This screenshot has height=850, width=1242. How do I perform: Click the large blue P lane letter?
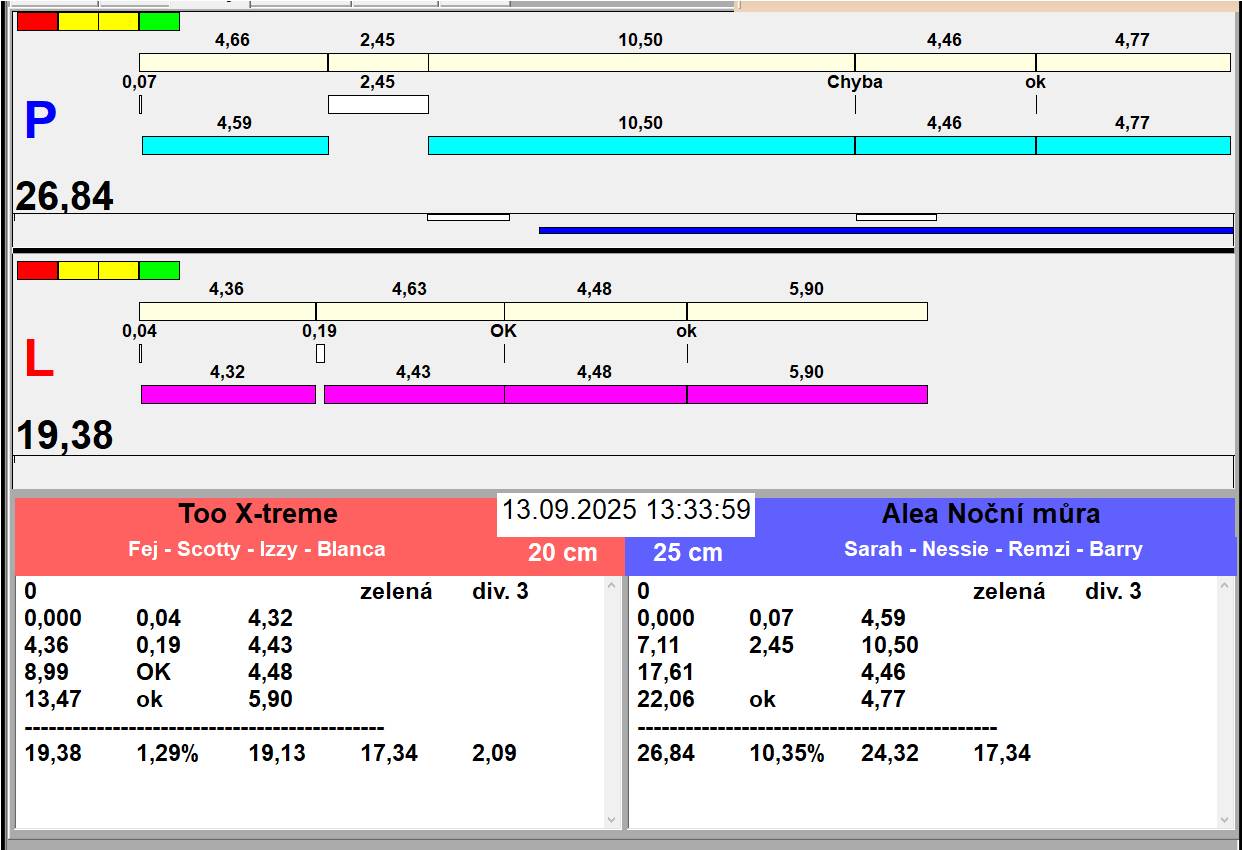pyautogui.click(x=39, y=122)
